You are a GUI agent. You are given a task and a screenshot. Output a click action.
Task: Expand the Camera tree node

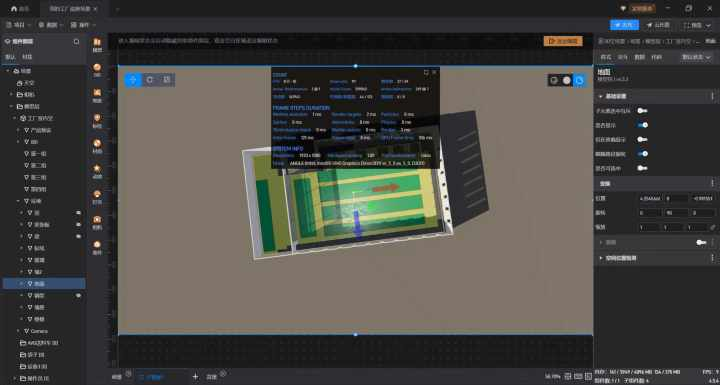[18, 331]
